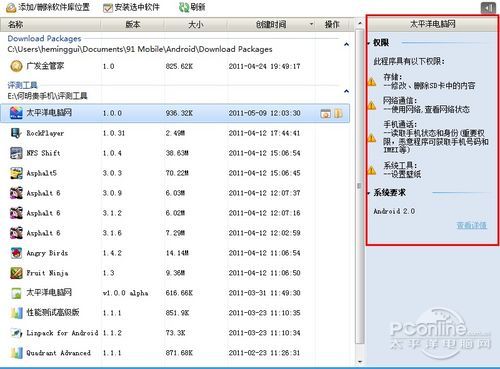Select Linpack for Android app icon
The height and width of the screenshot is (369, 500).
pyautogui.click(x=16, y=333)
